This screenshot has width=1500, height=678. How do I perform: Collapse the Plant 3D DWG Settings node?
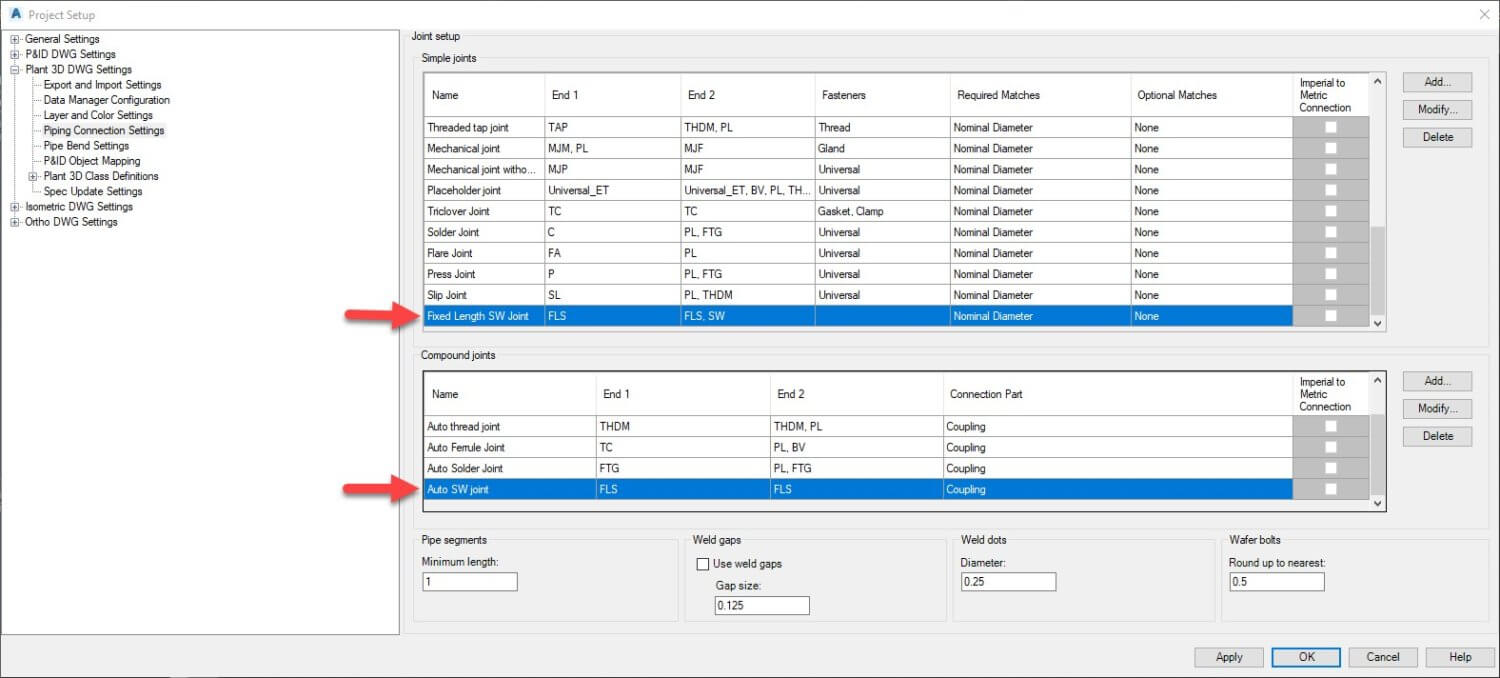click(x=15, y=70)
